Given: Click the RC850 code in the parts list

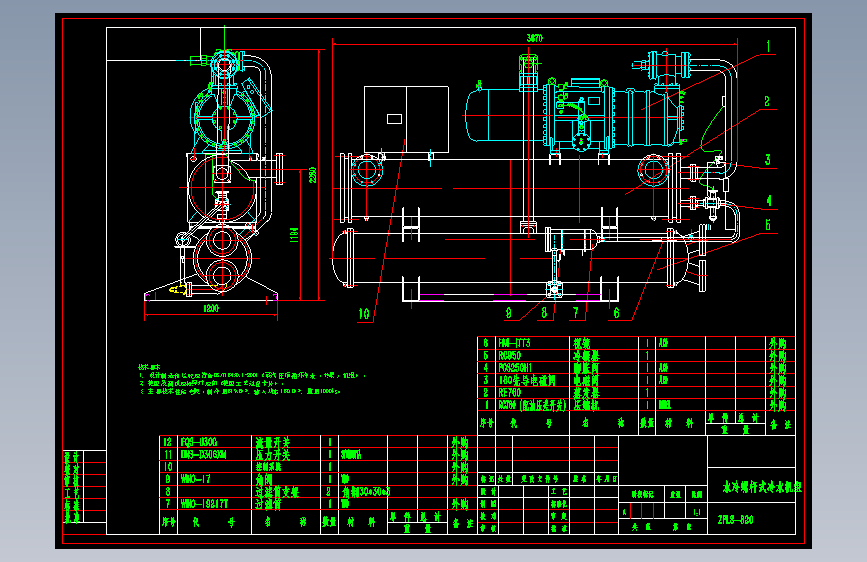Looking at the screenshot, I should tap(509, 355).
